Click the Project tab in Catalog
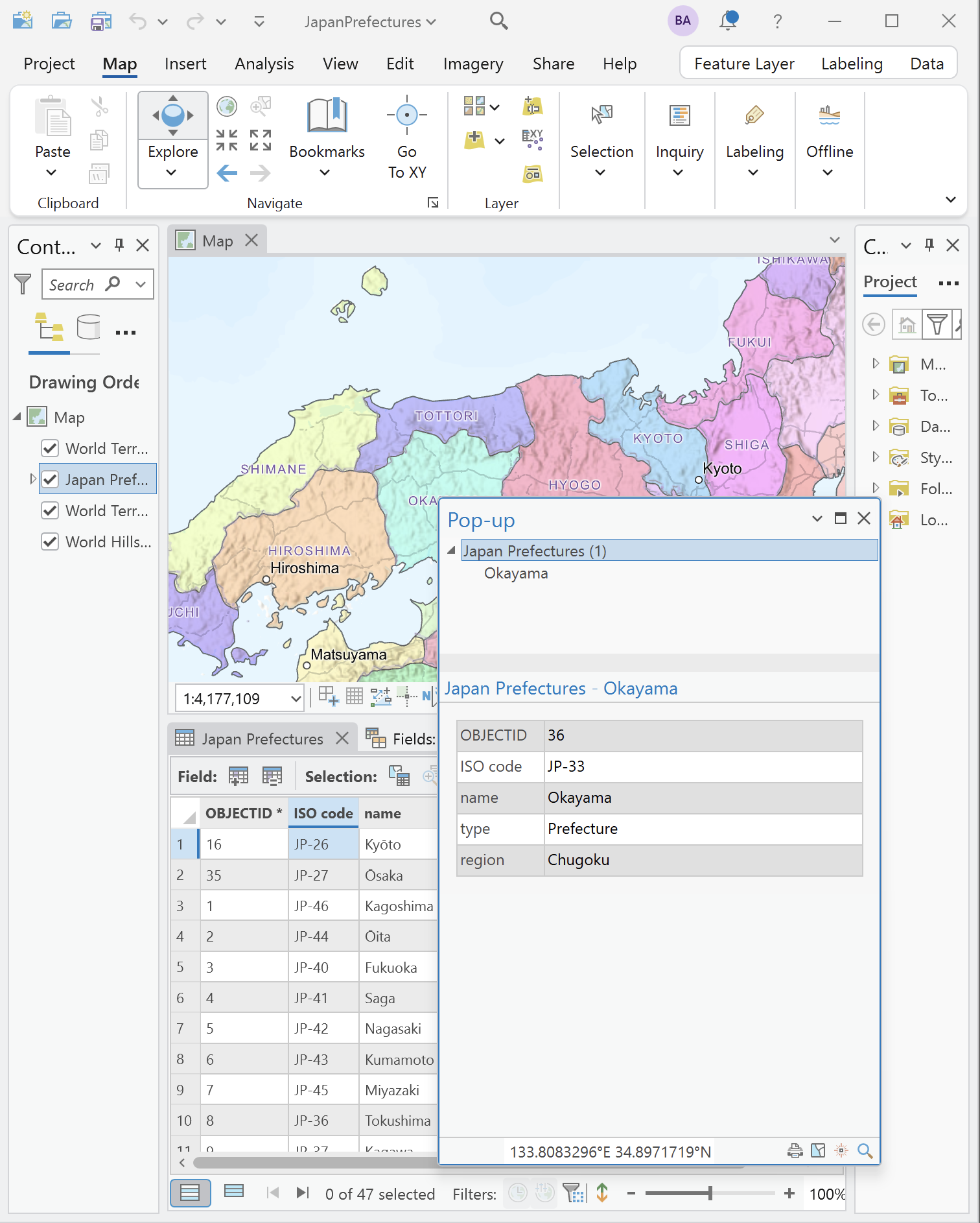 890,281
